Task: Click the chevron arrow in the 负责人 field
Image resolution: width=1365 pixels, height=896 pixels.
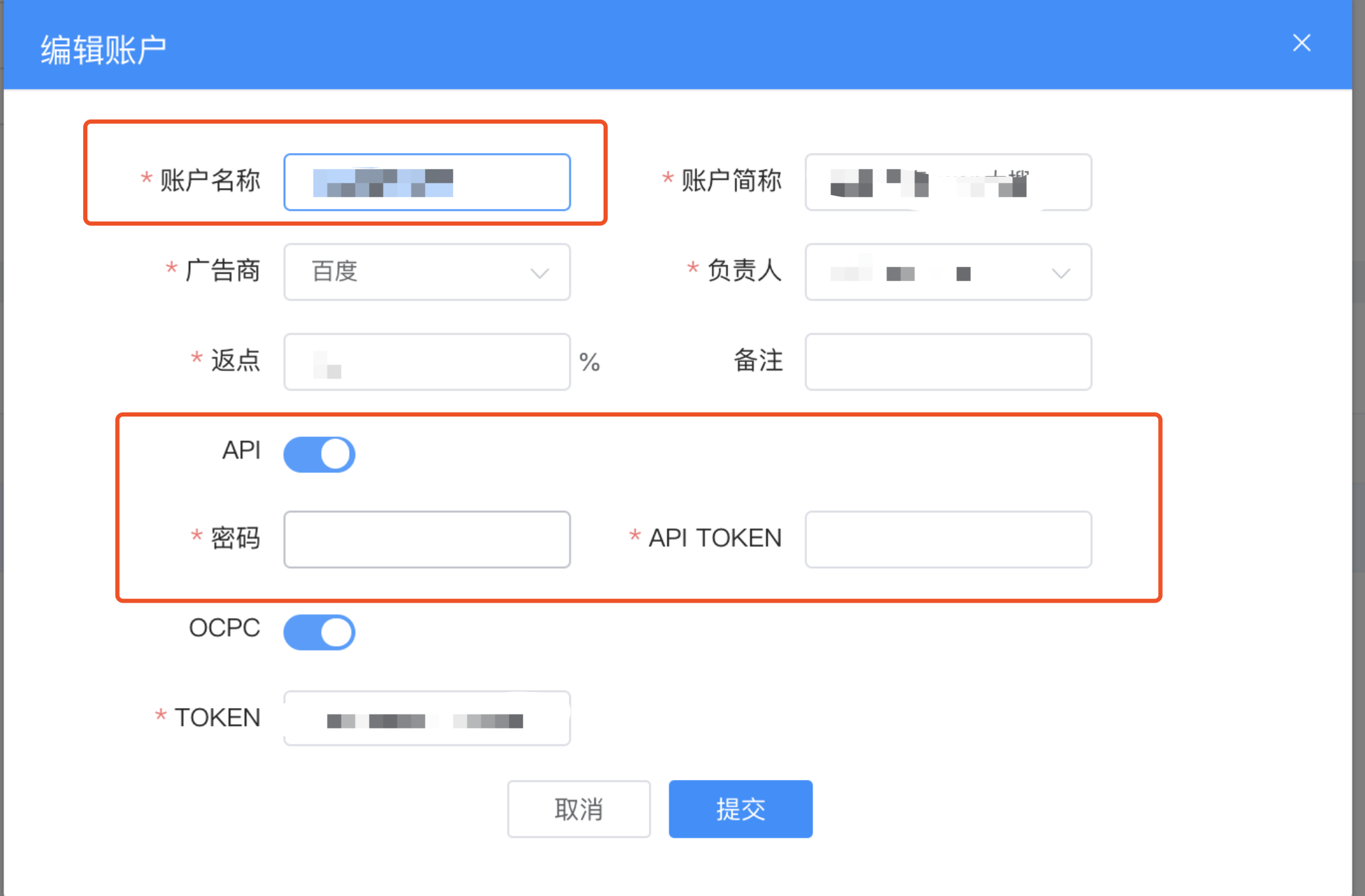Action: tap(1061, 273)
